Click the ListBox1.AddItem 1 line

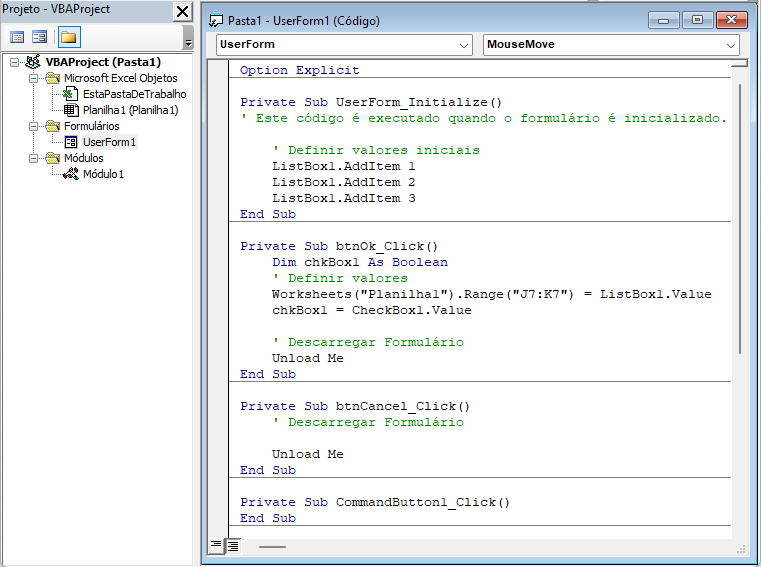click(x=344, y=166)
